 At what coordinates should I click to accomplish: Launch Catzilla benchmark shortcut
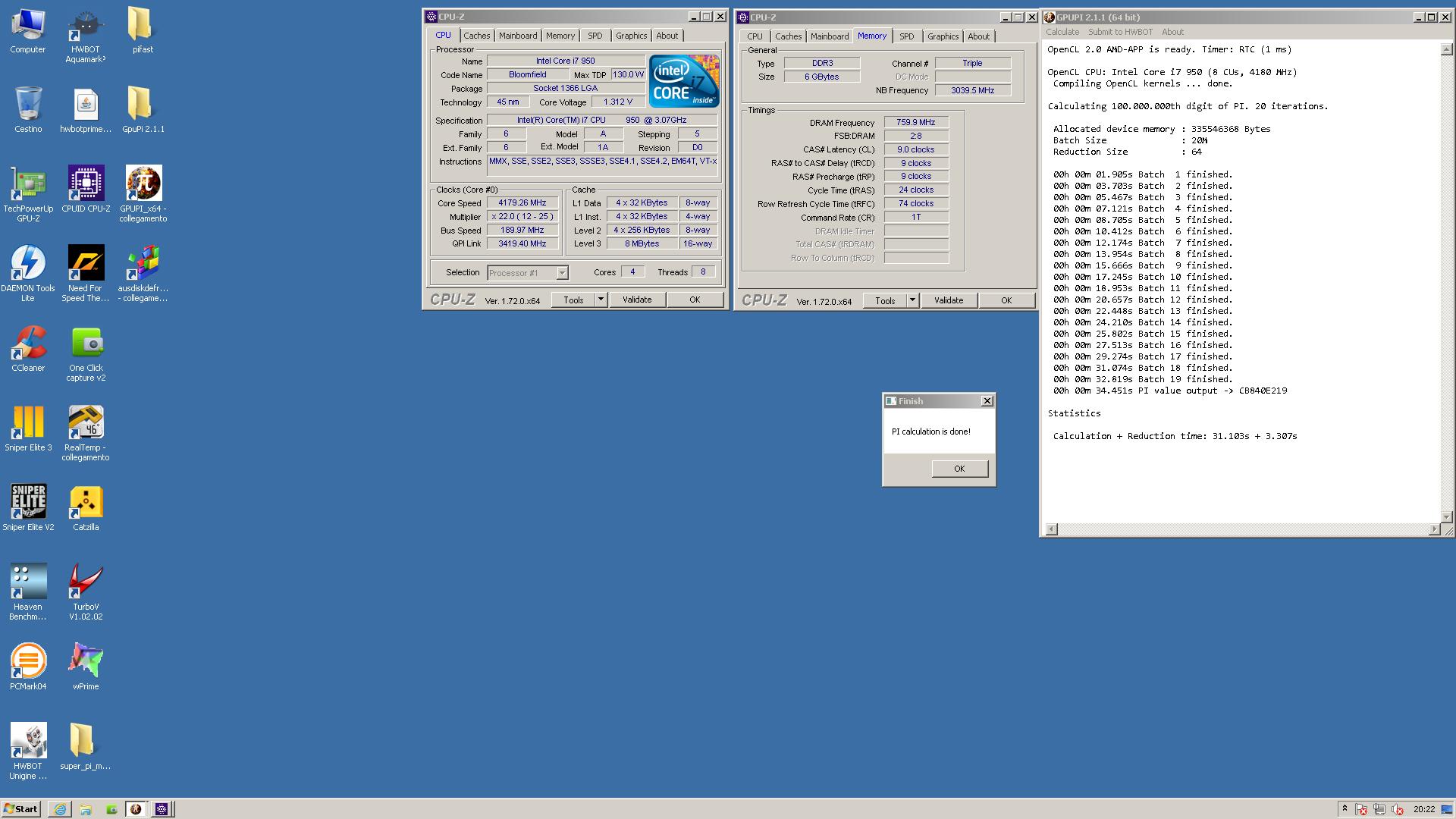click(x=86, y=508)
